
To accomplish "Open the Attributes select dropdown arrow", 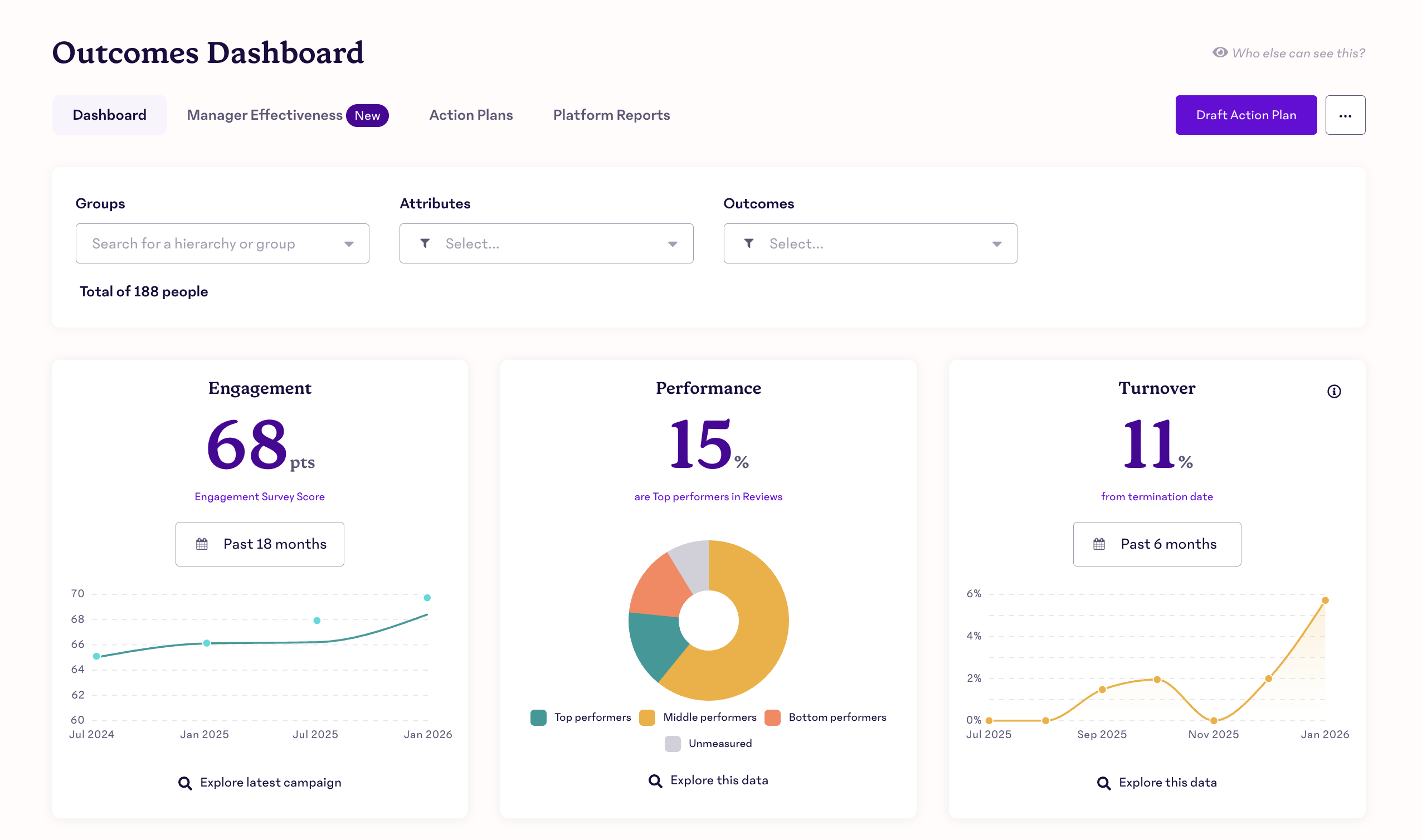I will 673,244.
